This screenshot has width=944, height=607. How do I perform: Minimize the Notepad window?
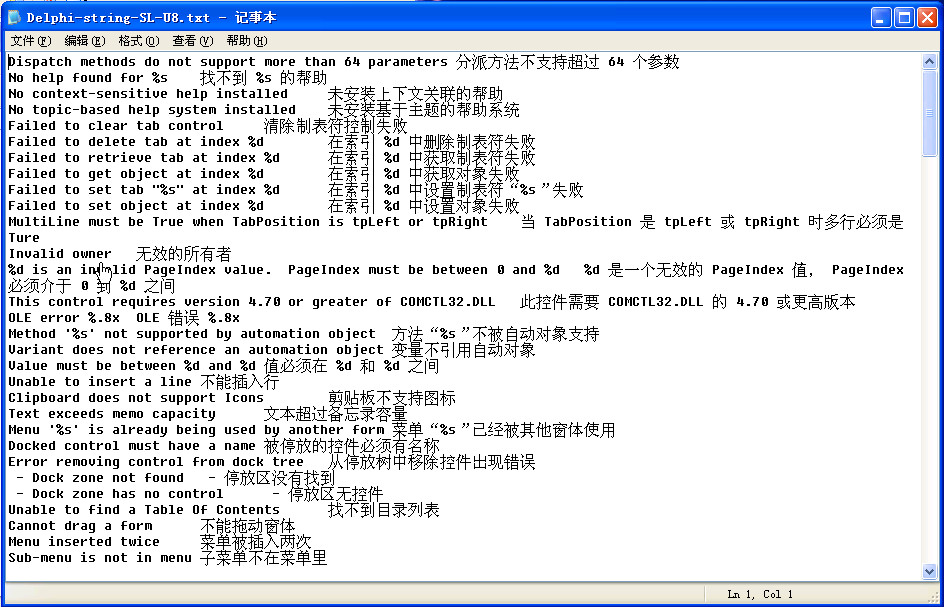coord(881,18)
